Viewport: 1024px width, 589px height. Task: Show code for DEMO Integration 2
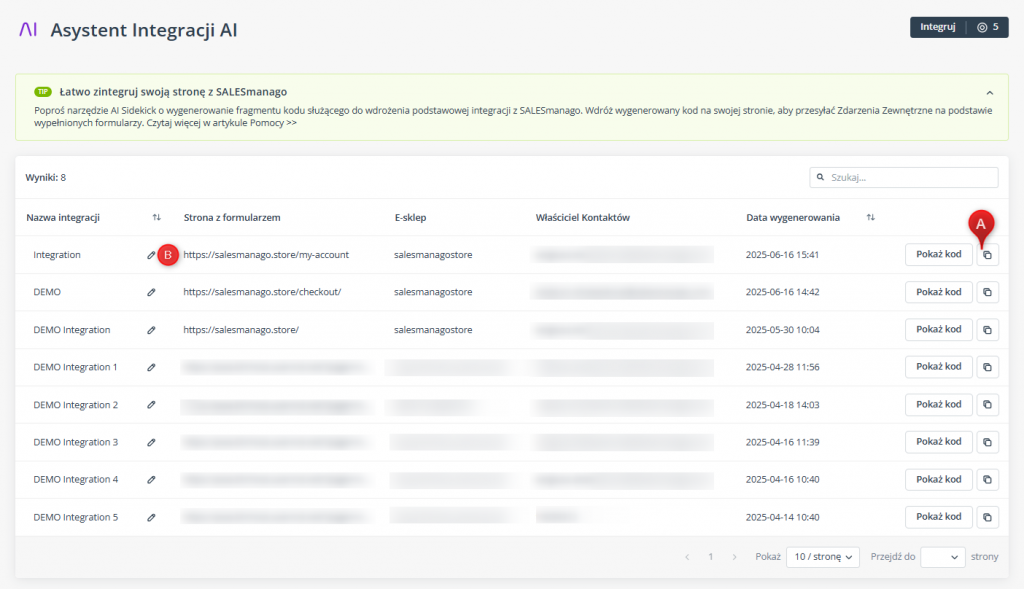pos(938,405)
